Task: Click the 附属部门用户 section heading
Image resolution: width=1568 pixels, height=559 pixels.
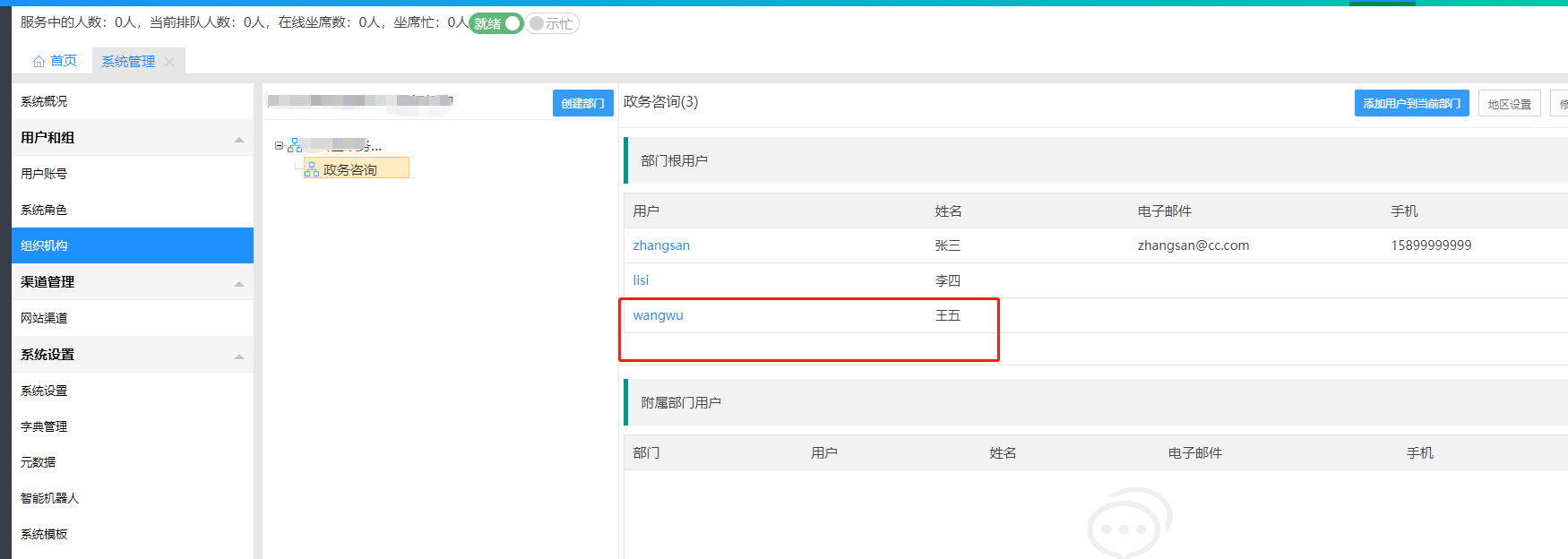Action: click(x=681, y=402)
